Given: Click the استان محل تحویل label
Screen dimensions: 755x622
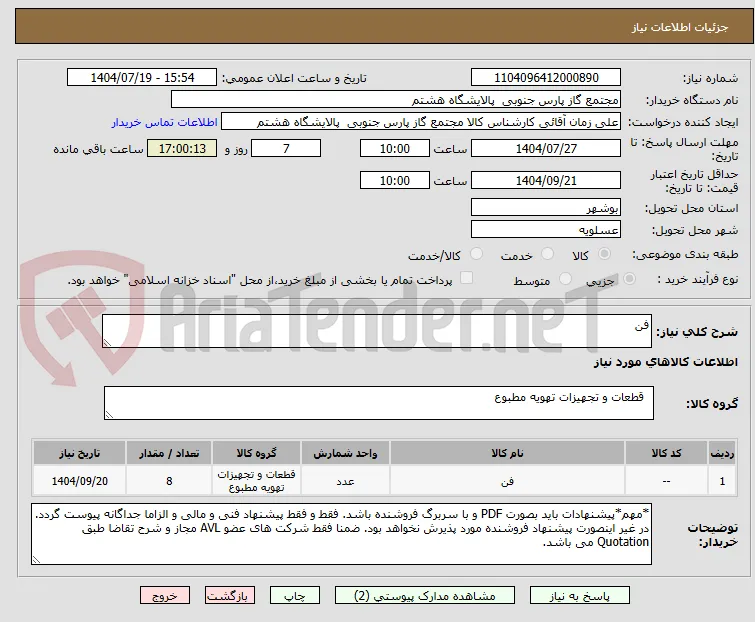Looking at the screenshot, I should pyautogui.click(x=691, y=208).
